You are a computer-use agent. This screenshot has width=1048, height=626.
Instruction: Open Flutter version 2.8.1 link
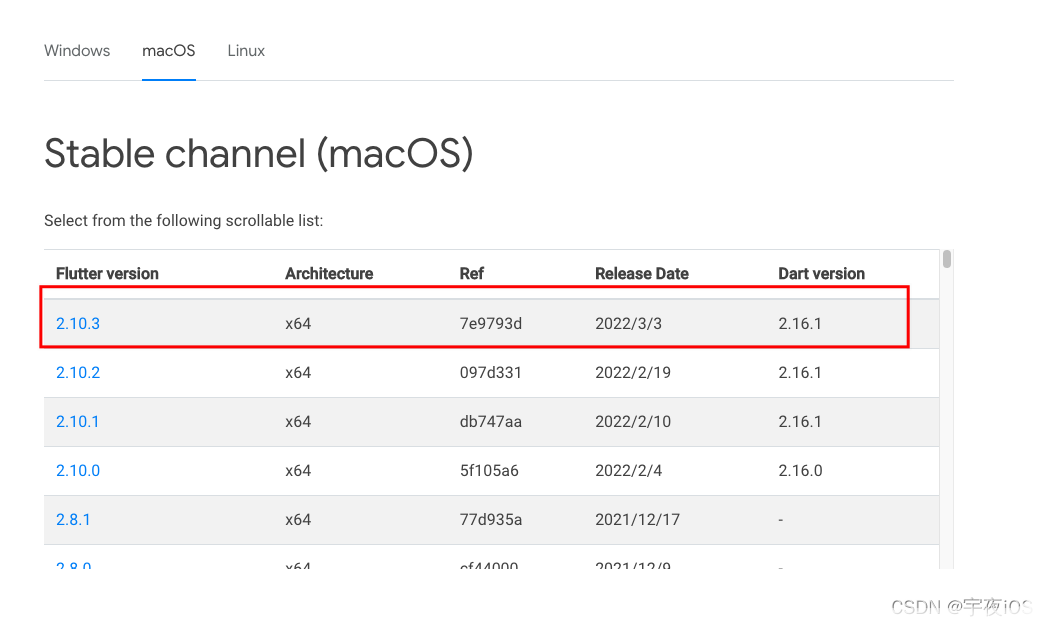(x=73, y=520)
